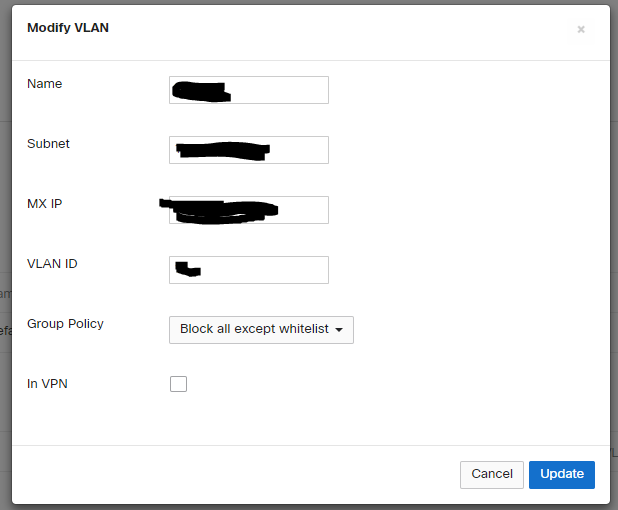Click the 'Modify VLAN' dialog title
The height and width of the screenshot is (510, 618).
tap(68, 28)
